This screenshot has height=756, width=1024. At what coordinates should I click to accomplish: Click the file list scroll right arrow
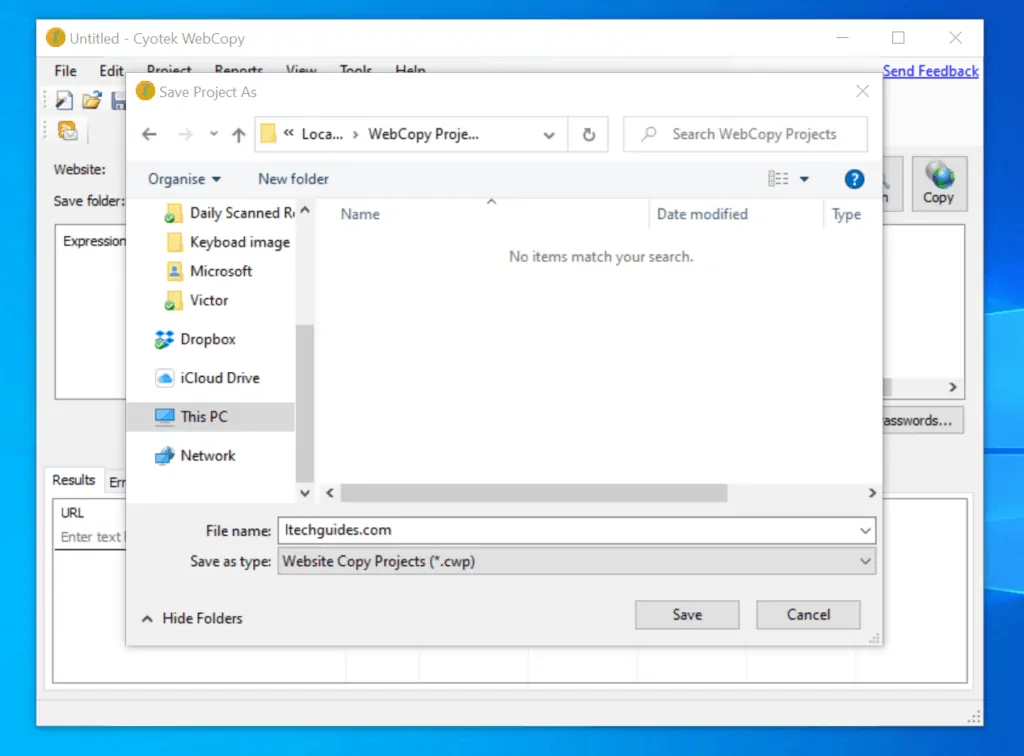872,493
